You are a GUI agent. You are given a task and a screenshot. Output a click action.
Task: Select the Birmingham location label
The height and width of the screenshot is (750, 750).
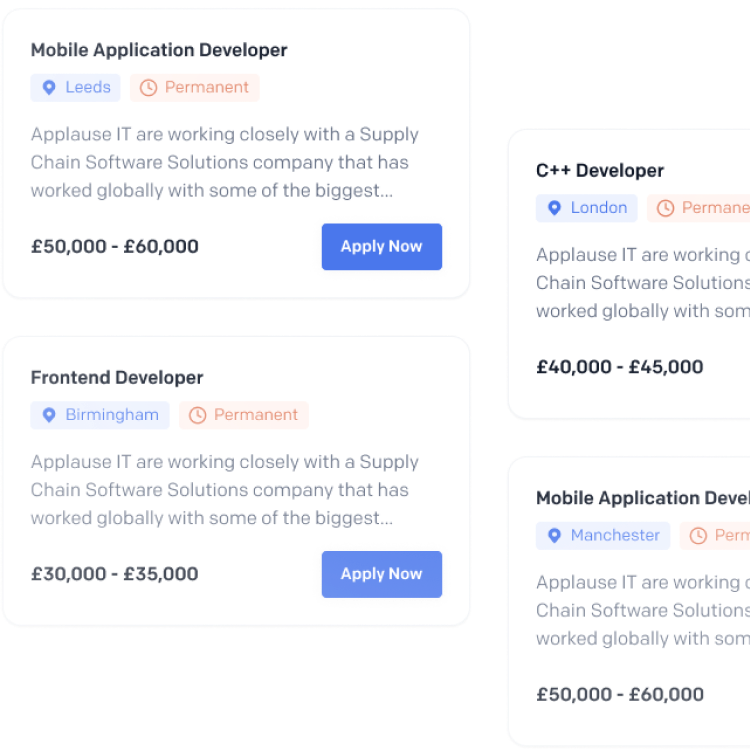112,415
